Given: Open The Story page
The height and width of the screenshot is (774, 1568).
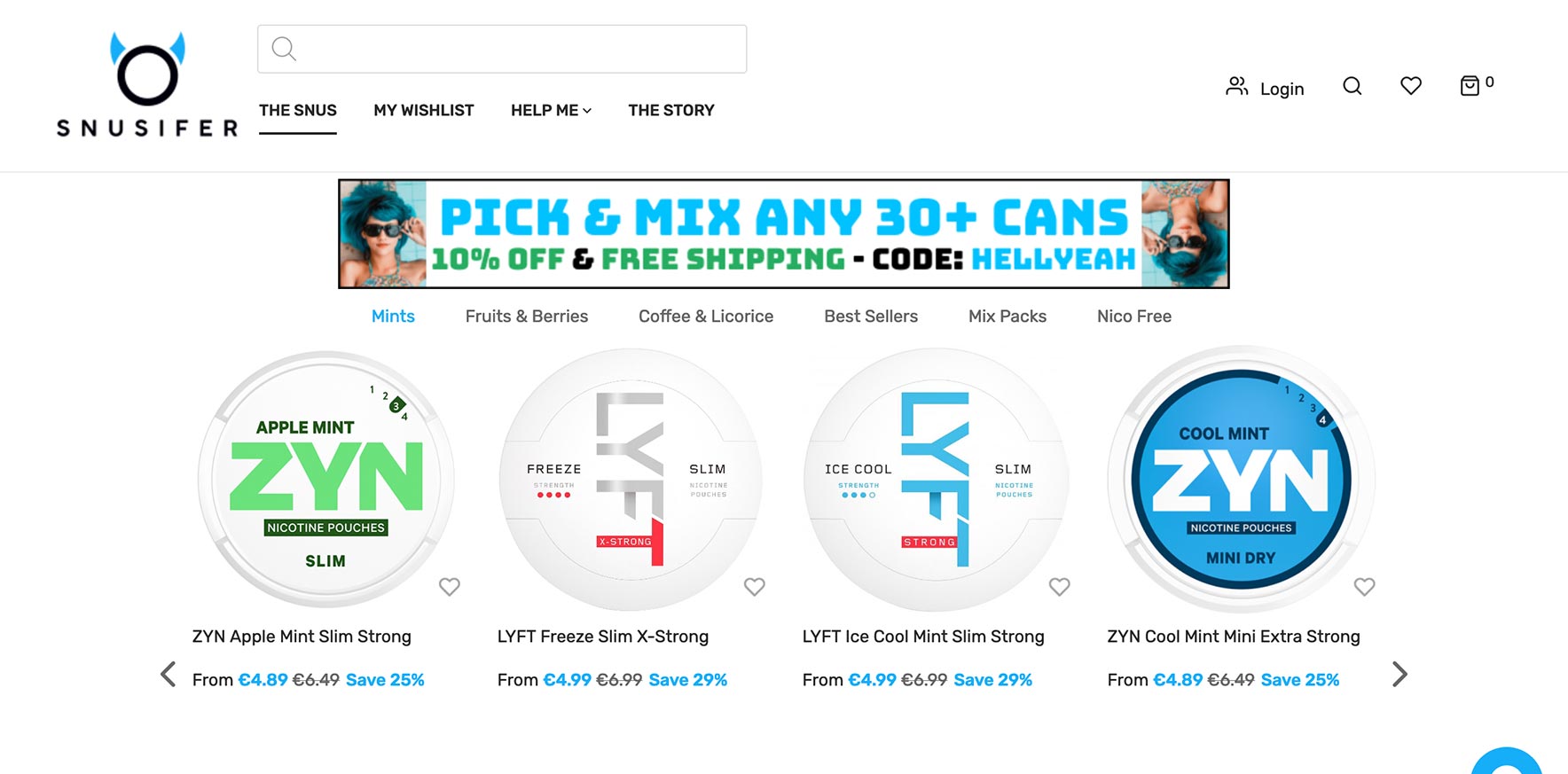Looking at the screenshot, I should (671, 111).
